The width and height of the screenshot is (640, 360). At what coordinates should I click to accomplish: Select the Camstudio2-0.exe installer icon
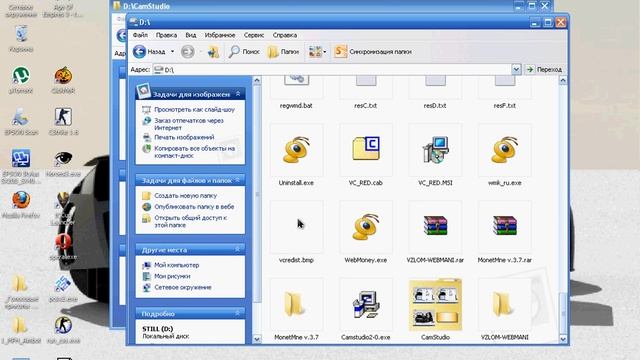coord(366,304)
